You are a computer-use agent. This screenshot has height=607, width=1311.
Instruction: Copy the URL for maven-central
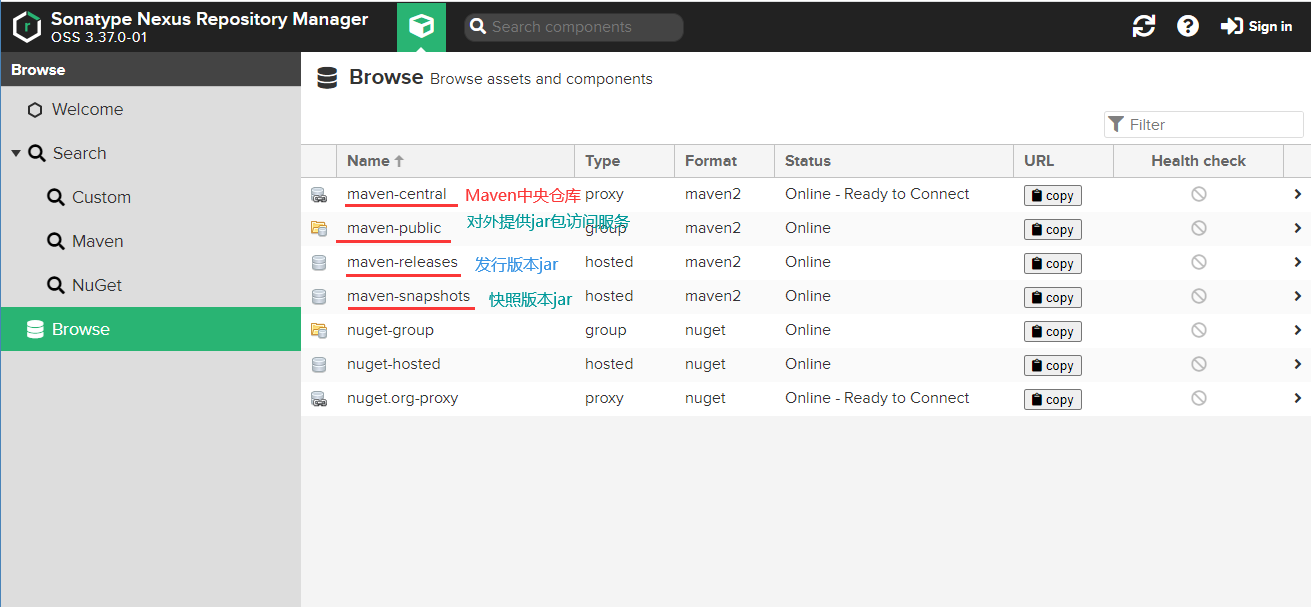1052,196
